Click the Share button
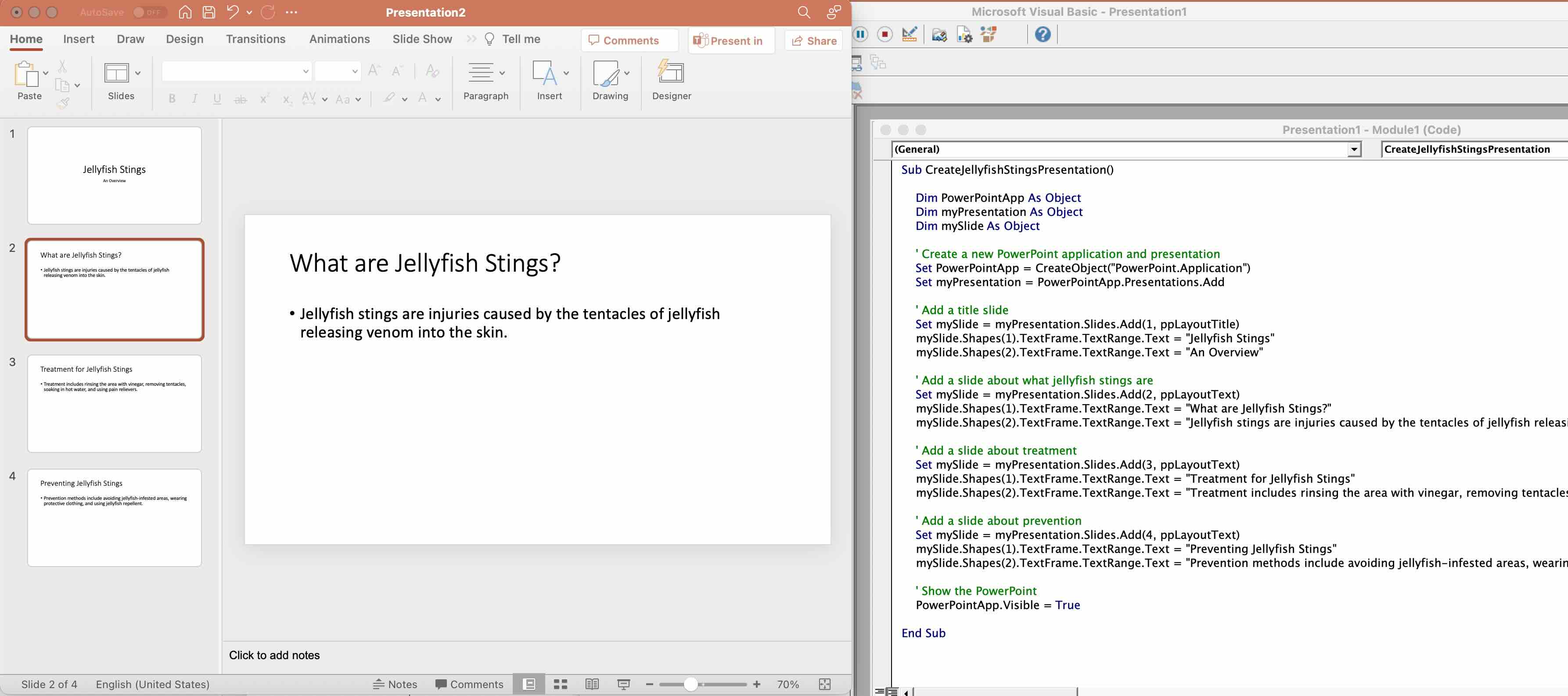The image size is (1568, 696). (813, 40)
